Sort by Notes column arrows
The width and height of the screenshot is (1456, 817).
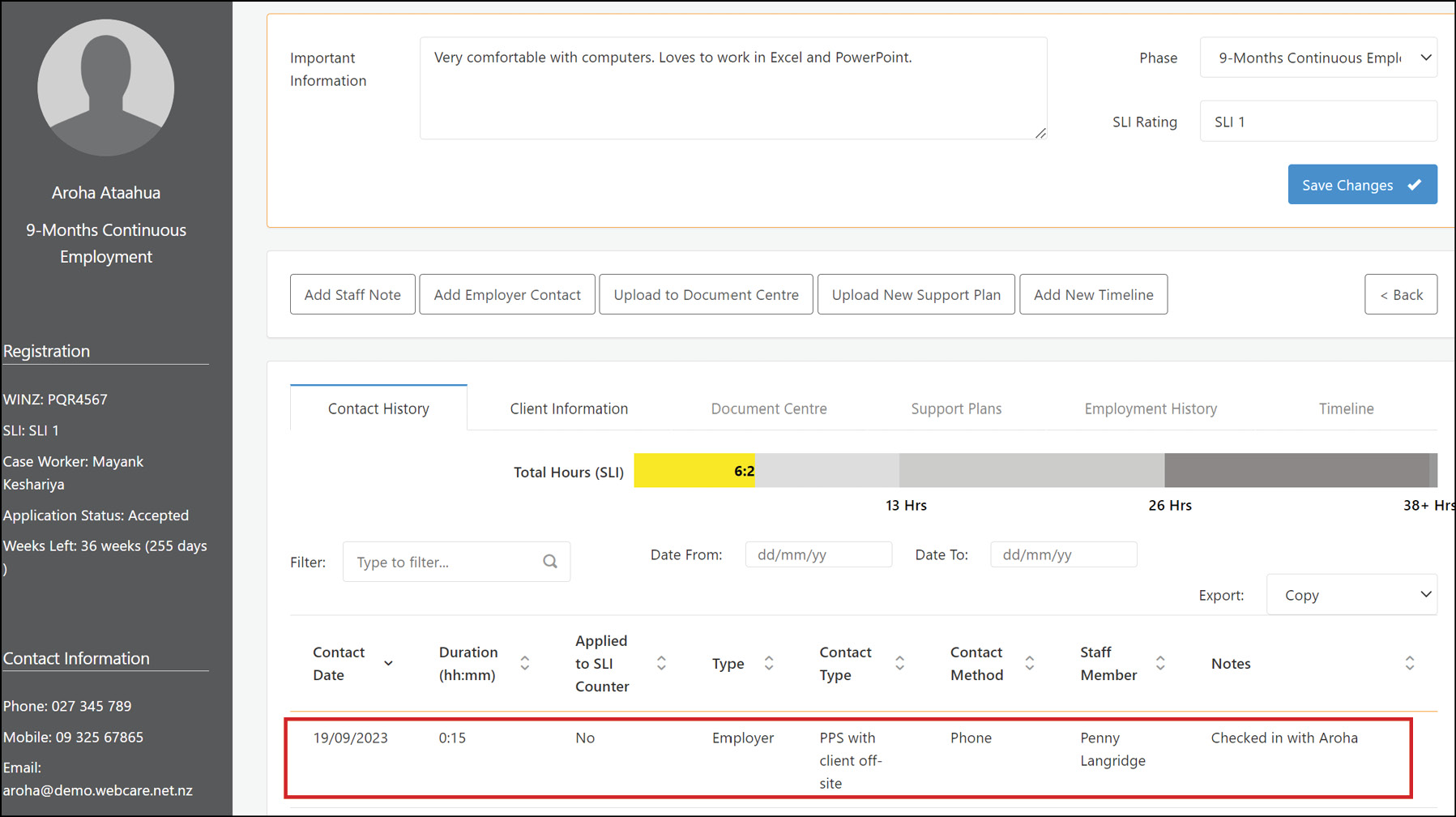click(x=1410, y=663)
